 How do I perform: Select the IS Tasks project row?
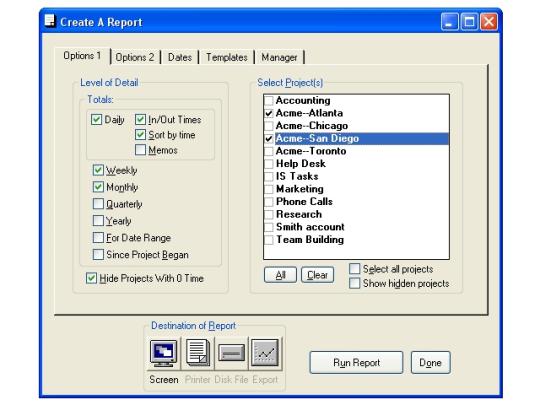(356, 176)
